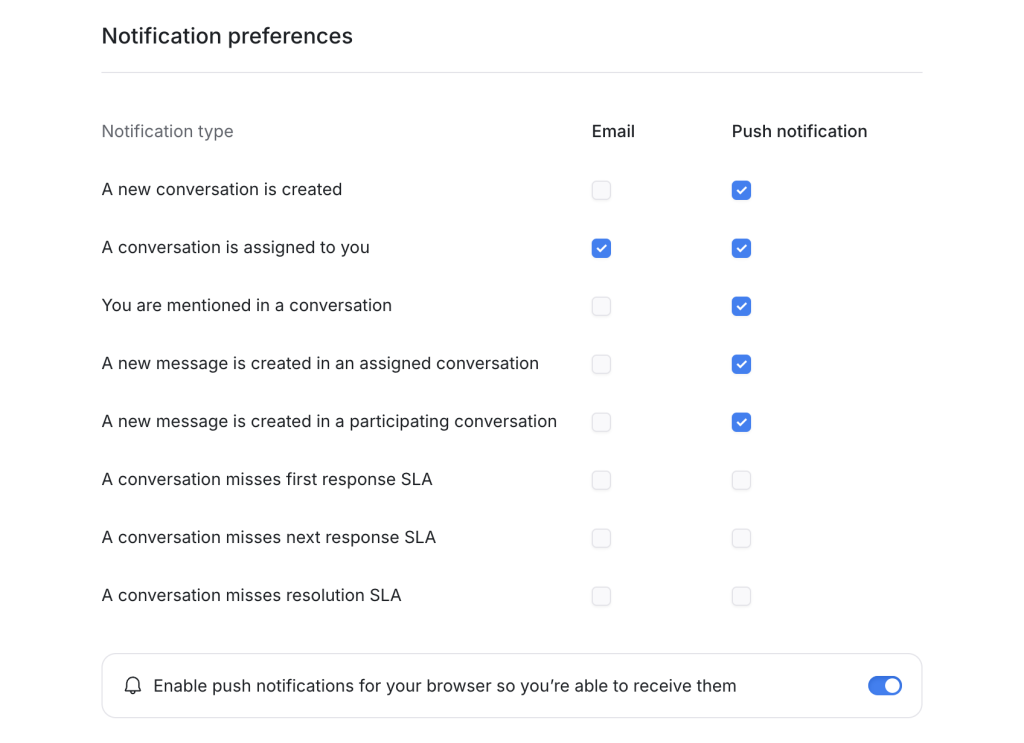Enable push for missed next response SLA
Viewport: 1024px width, 743px height.
pyautogui.click(x=741, y=539)
